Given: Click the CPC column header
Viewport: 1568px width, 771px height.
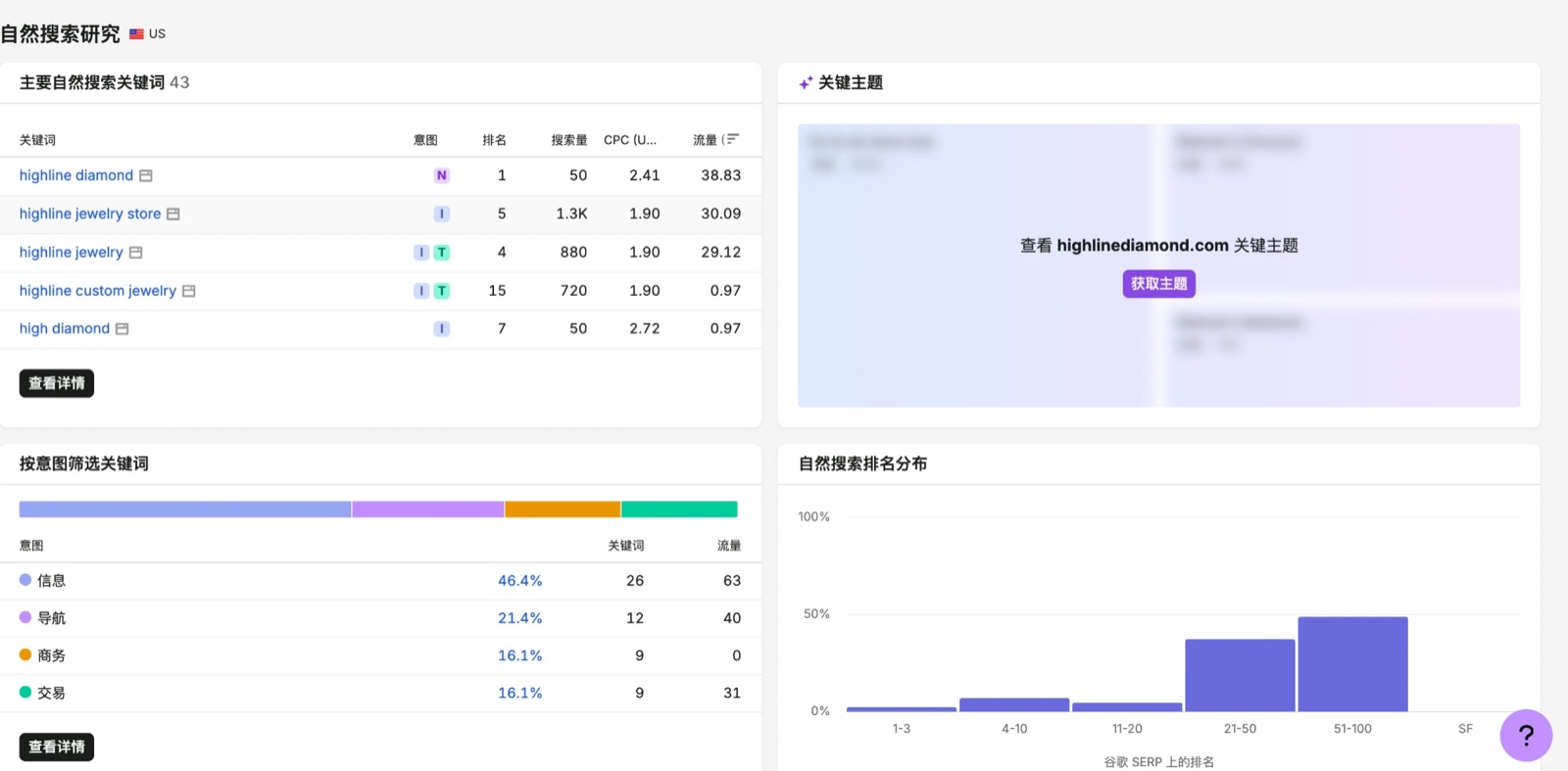Looking at the screenshot, I should [x=630, y=140].
